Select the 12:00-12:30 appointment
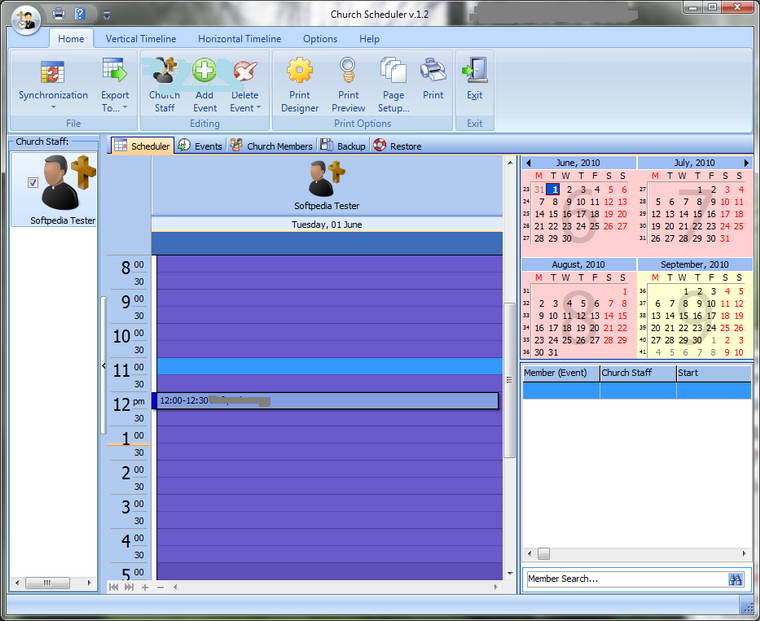Viewport: 760px width, 621px height. click(x=325, y=400)
